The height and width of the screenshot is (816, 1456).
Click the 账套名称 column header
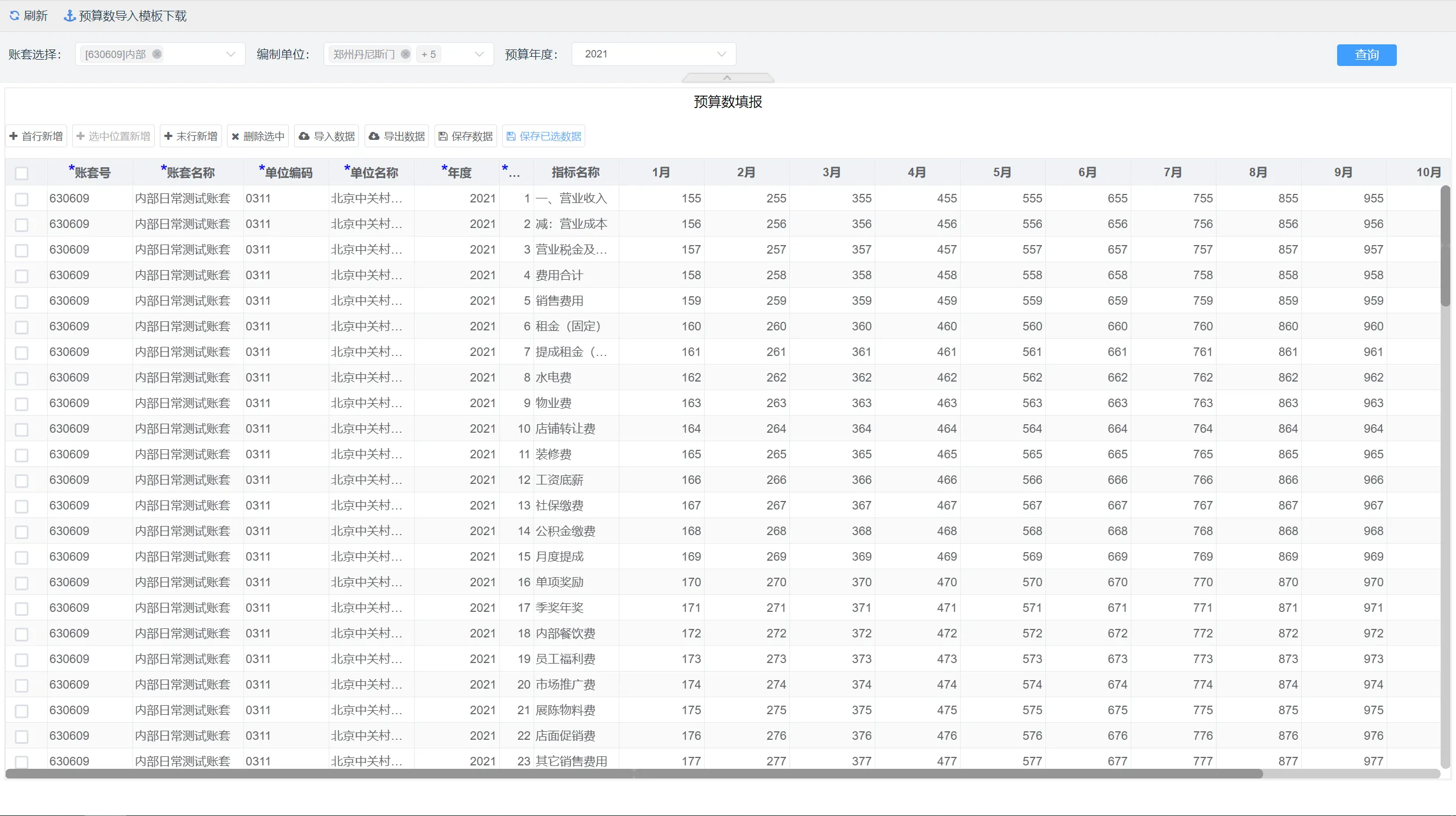tap(188, 172)
